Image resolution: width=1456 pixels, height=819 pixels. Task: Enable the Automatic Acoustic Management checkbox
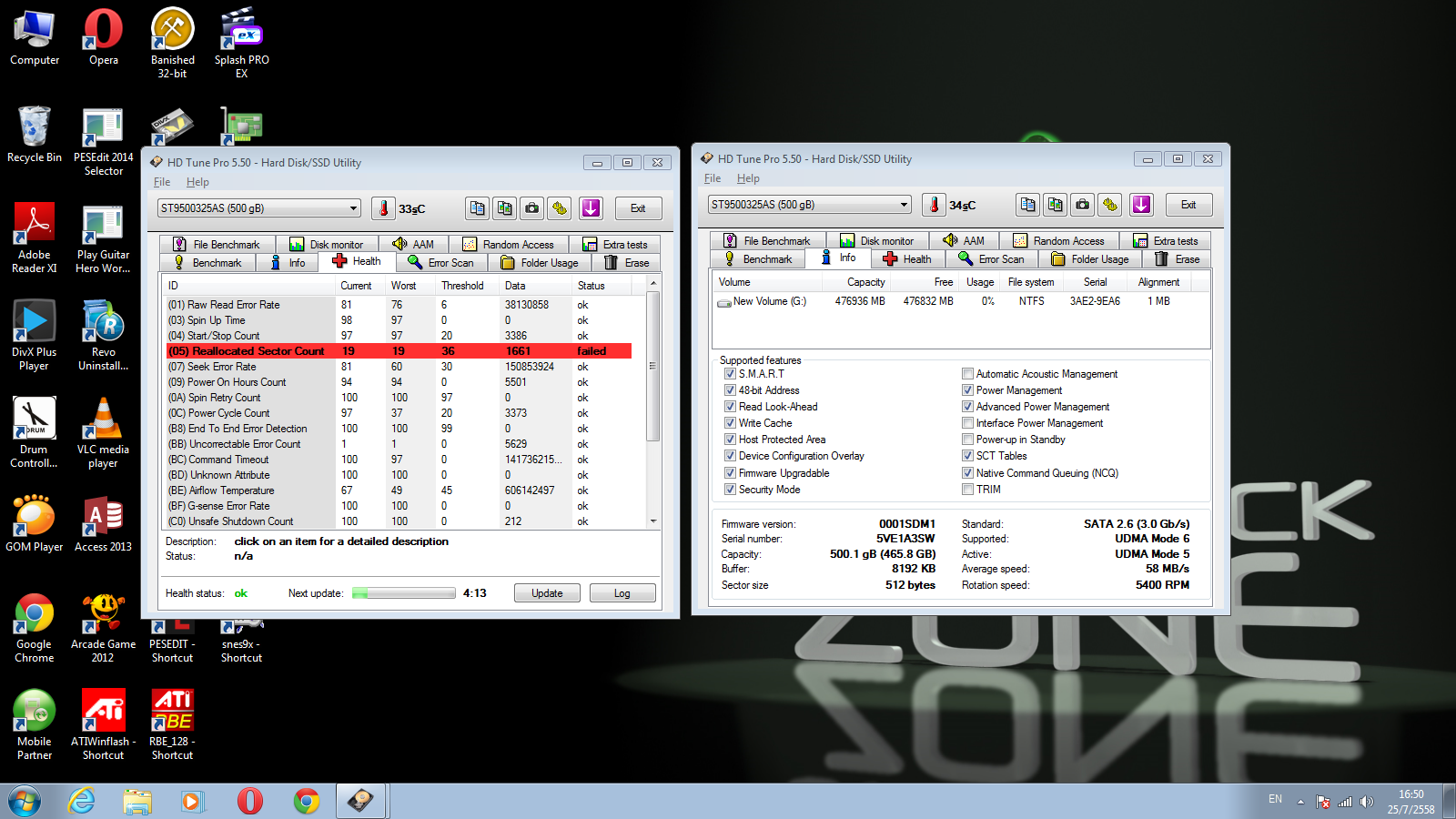(967, 374)
